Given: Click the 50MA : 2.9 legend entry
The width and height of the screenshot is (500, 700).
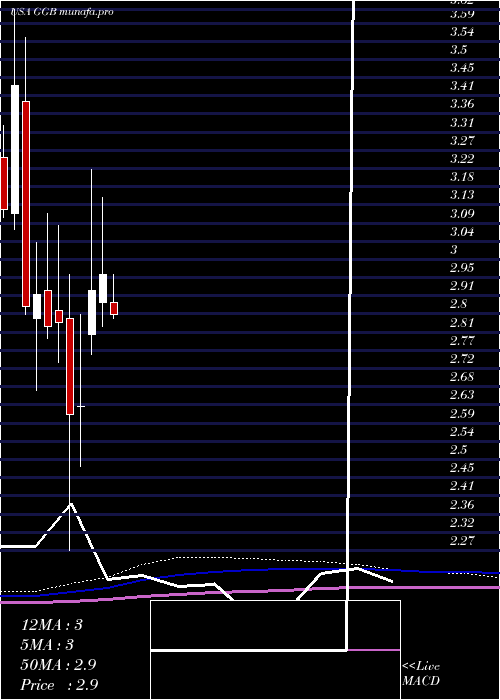Looking at the screenshot, I should (x=58, y=665).
